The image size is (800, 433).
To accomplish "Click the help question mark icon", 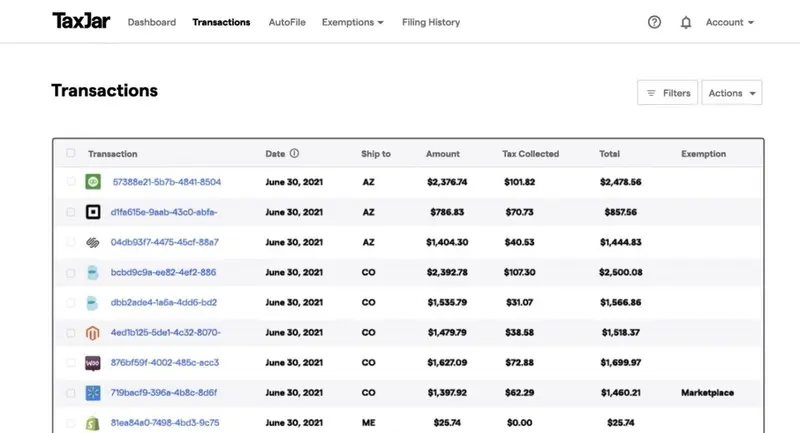I will [655, 22].
